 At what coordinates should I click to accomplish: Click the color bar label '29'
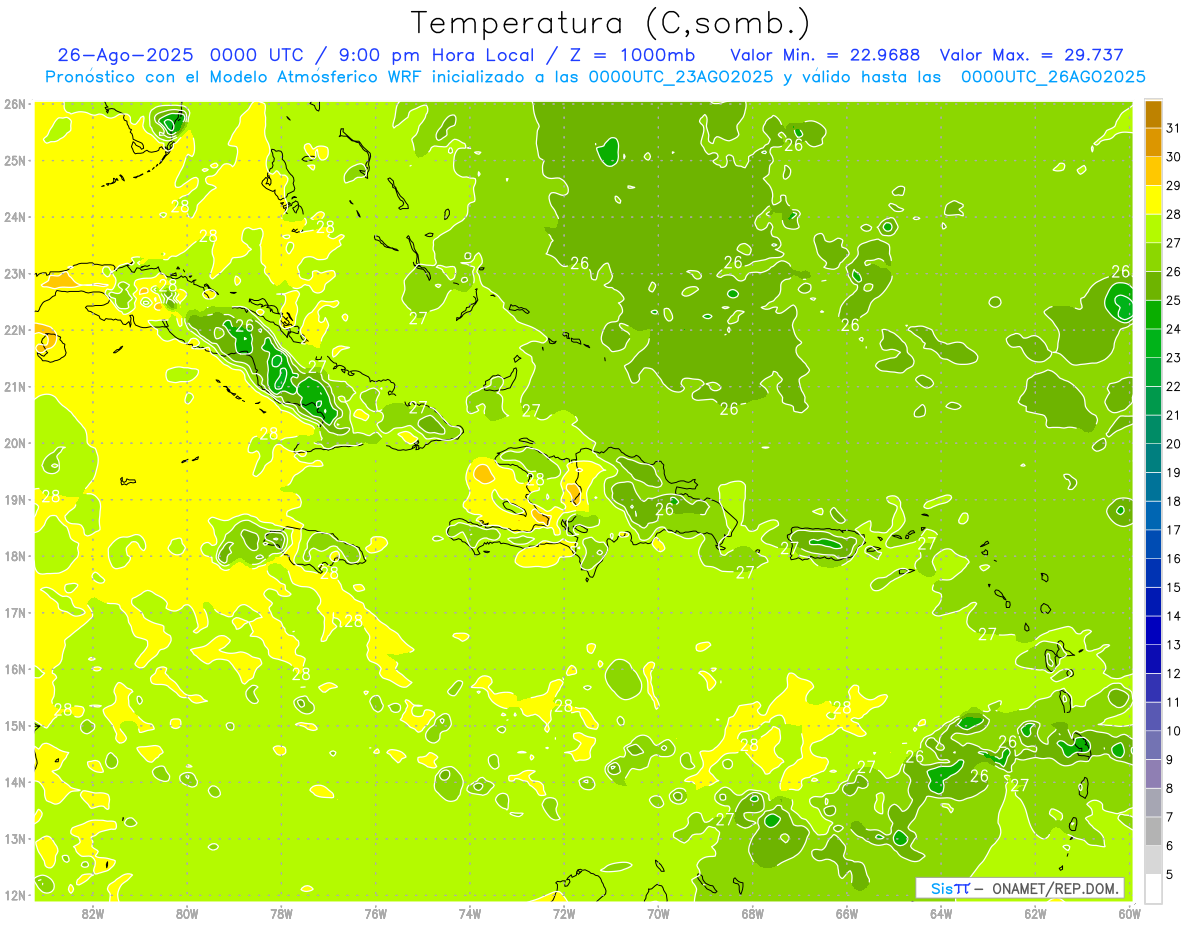(1174, 186)
